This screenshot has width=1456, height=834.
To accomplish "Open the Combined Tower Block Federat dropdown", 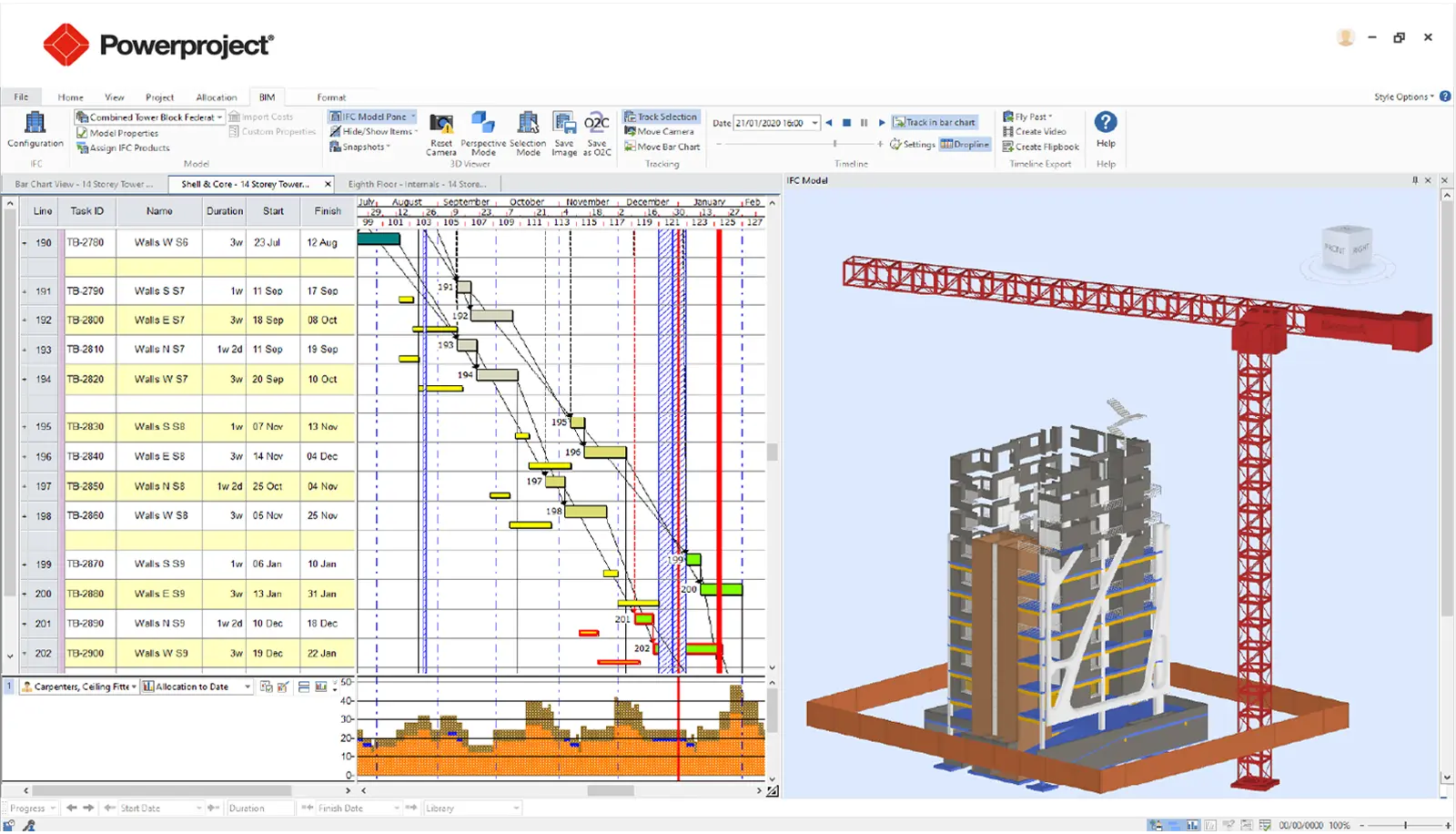I will pos(221,116).
